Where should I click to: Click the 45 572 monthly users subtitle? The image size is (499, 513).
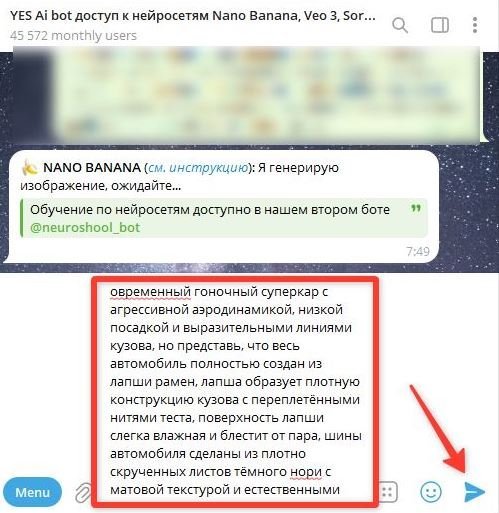tap(73, 35)
